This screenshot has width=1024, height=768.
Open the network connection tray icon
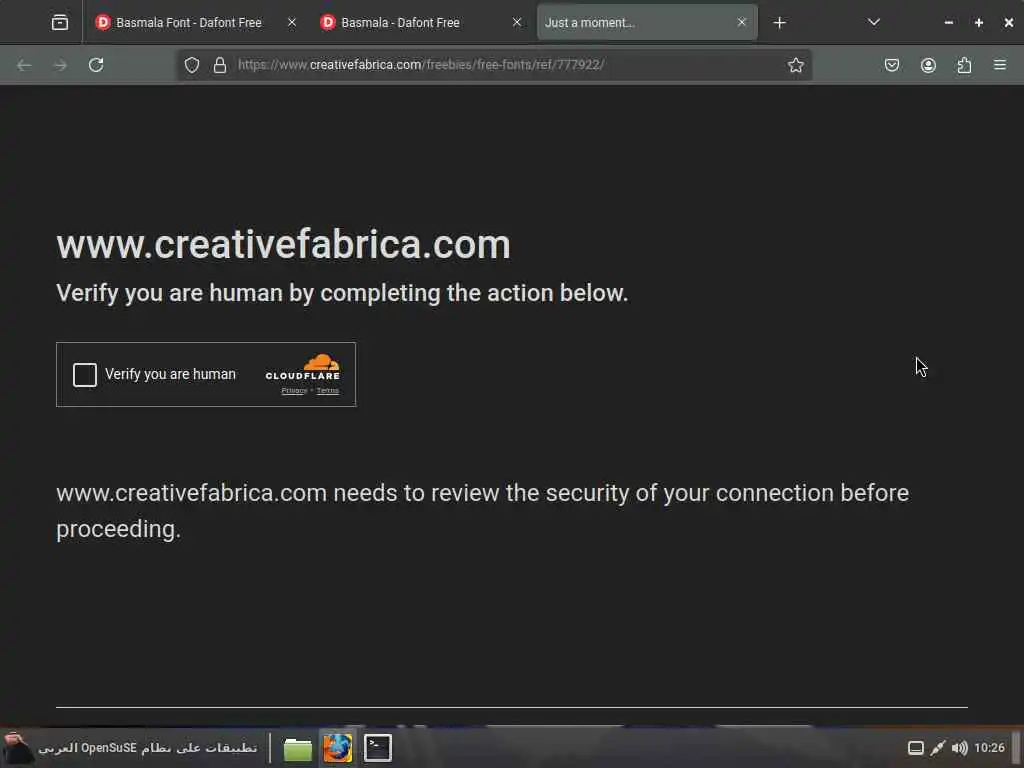(938, 748)
